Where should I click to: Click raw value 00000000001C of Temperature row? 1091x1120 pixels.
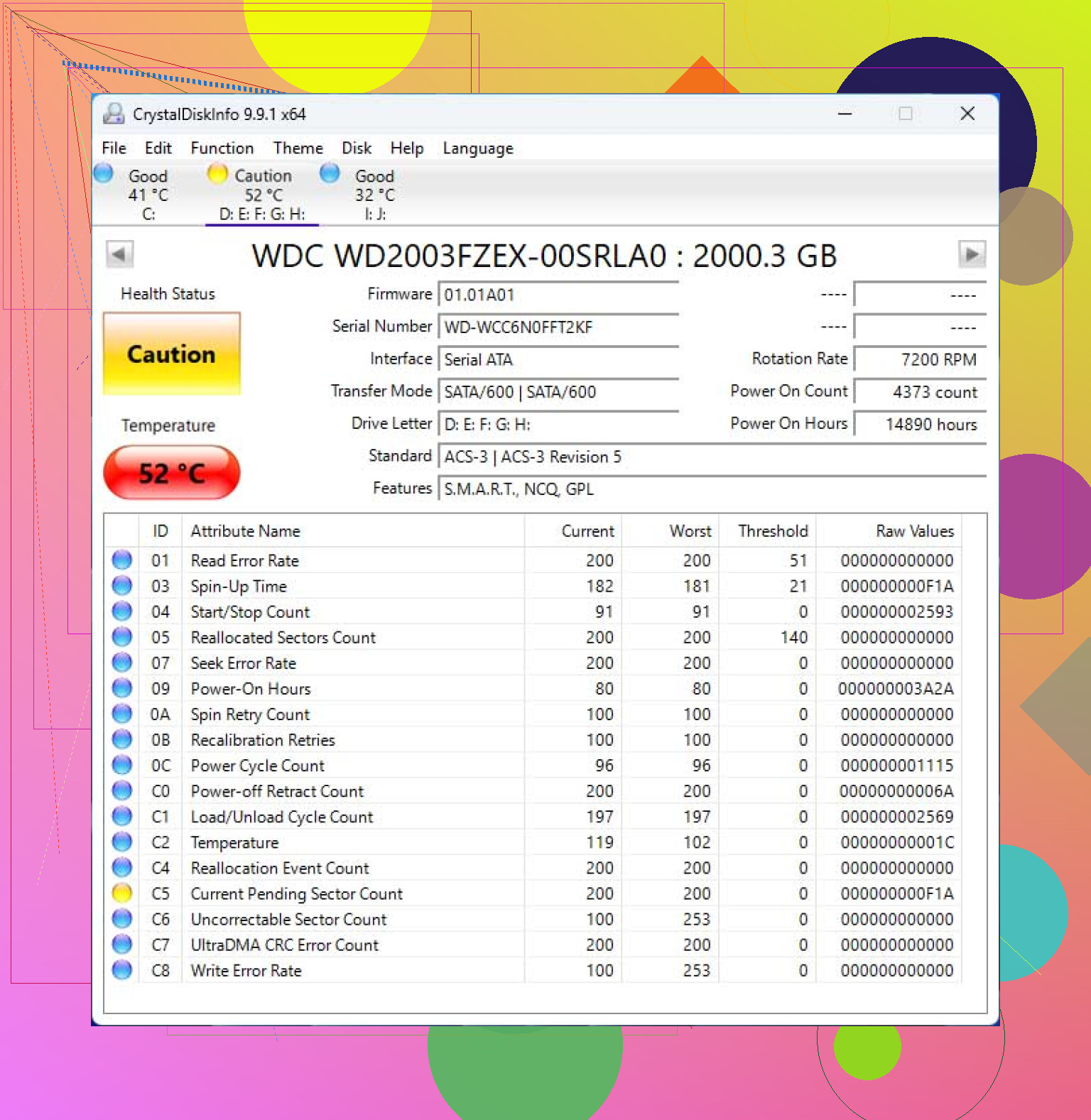pyautogui.click(x=896, y=842)
